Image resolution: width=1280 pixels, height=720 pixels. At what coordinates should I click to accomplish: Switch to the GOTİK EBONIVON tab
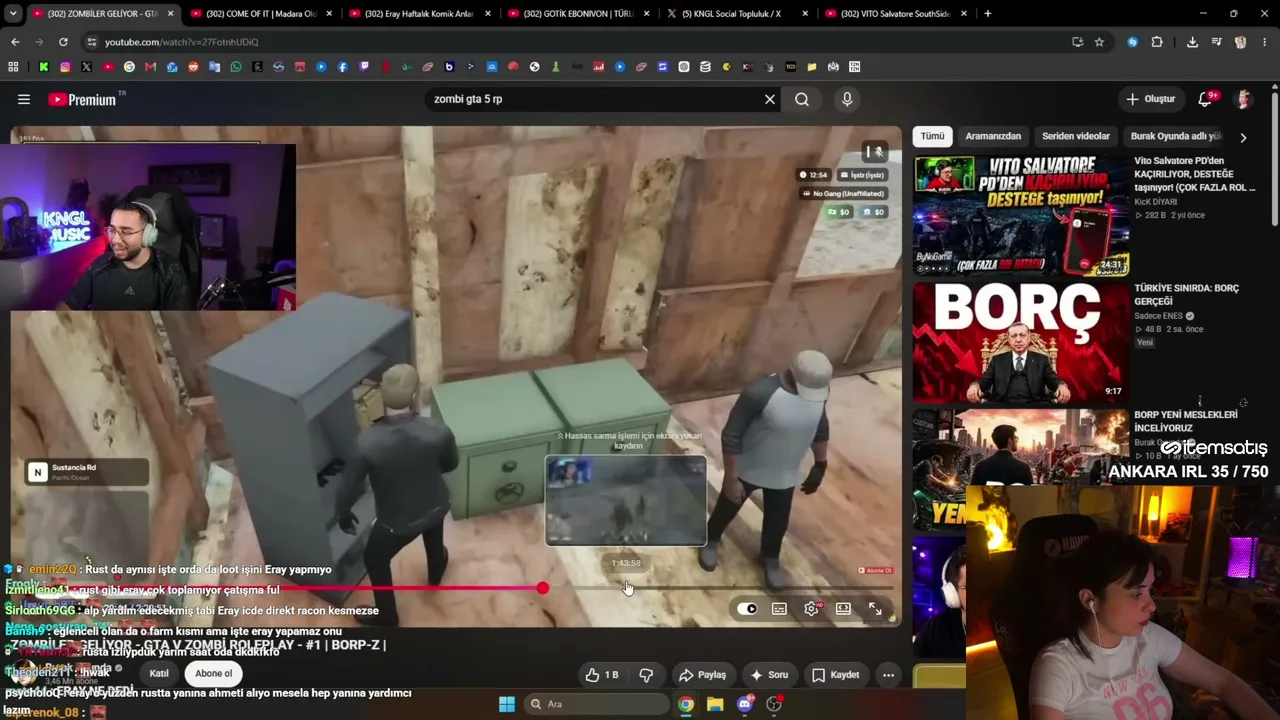578,14
